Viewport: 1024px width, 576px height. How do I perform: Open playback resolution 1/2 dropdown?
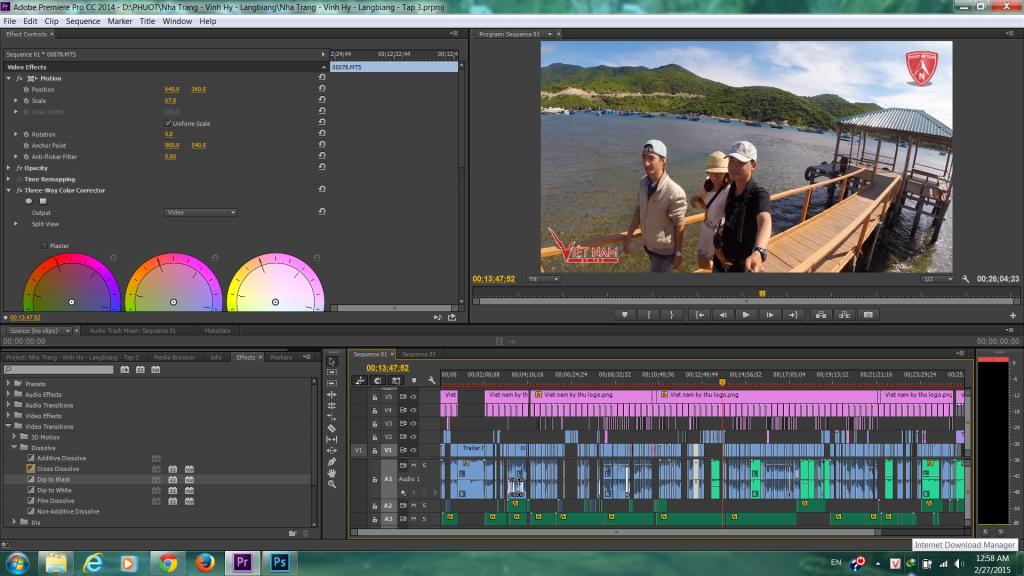point(938,279)
